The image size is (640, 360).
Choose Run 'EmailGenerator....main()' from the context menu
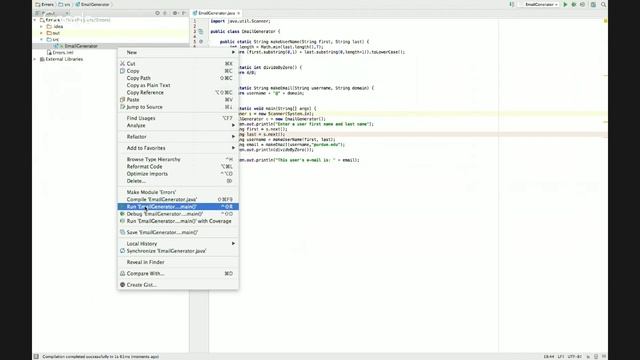click(x=178, y=207)
